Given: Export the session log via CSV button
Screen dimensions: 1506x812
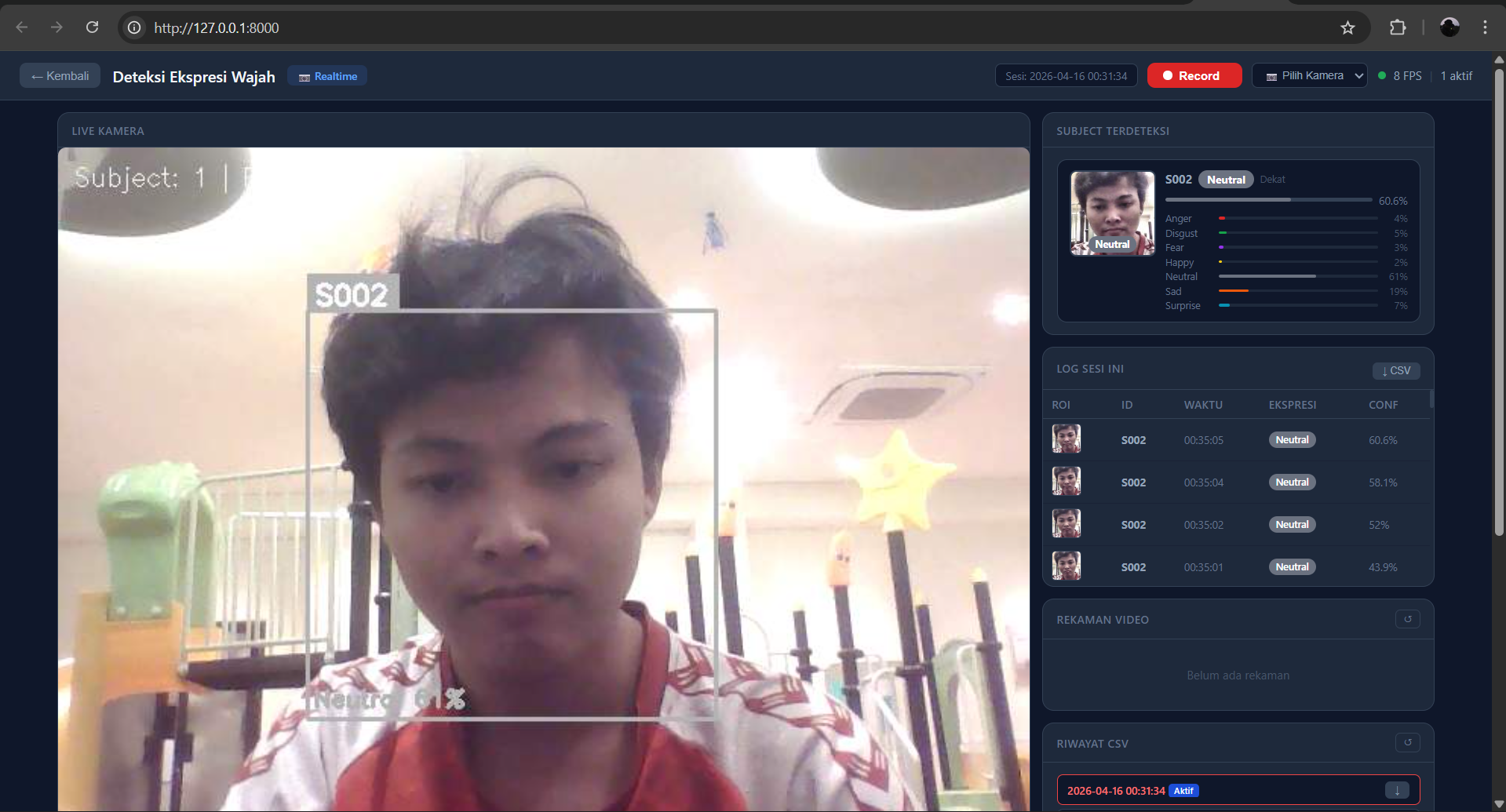Looking at the screenshot, I should 1396,370.
